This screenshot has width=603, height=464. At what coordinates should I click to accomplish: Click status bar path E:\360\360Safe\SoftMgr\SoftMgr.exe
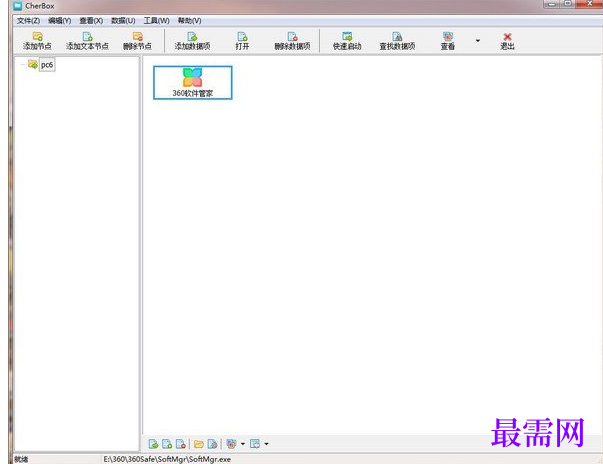[x=167, y=459]
